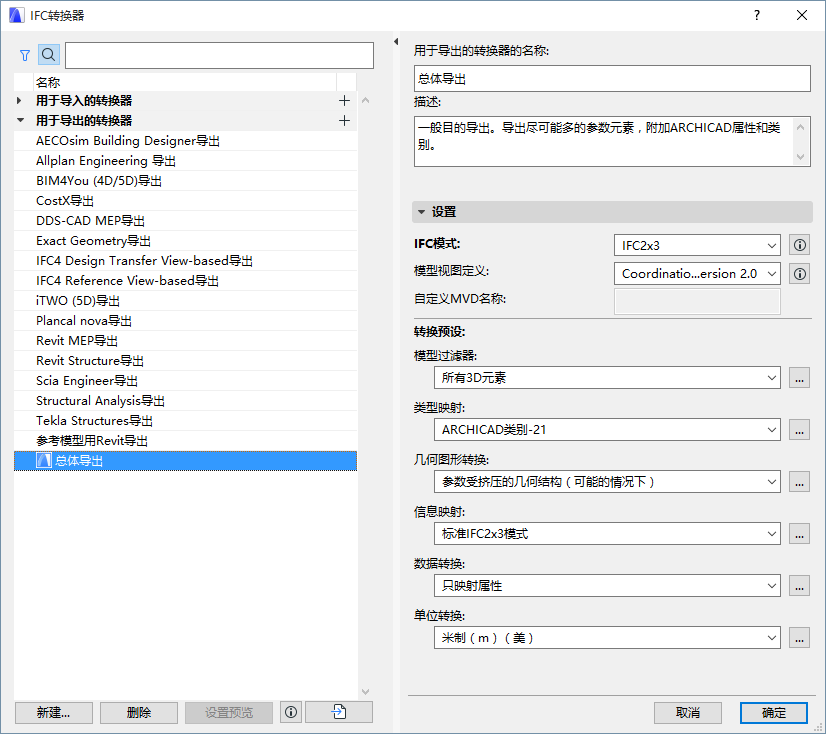This screenshot has height=734, width=826.
Task: Add a new export converter with the plus icon
Action: click(344, 120)
